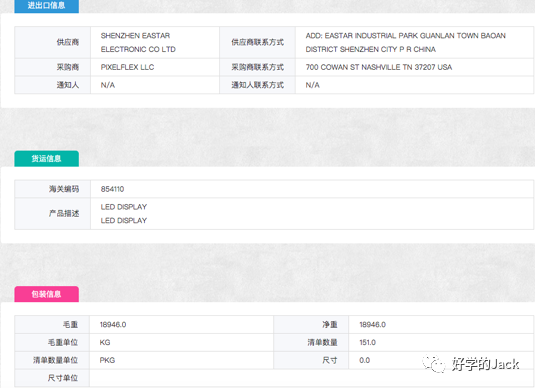Click the net weight 18946.0 value
This screenshot has width=535, height=388.
pos(373,325)
